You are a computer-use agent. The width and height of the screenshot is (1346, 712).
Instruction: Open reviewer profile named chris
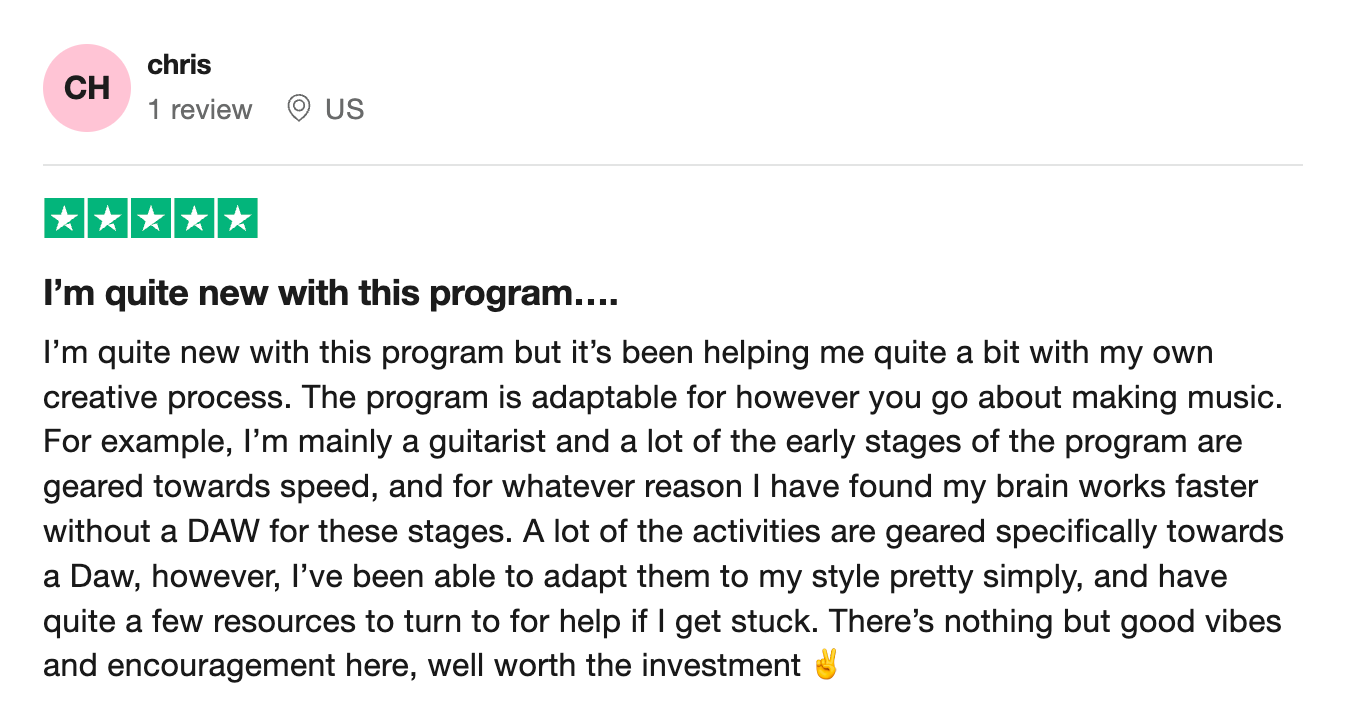coord(179,65)
